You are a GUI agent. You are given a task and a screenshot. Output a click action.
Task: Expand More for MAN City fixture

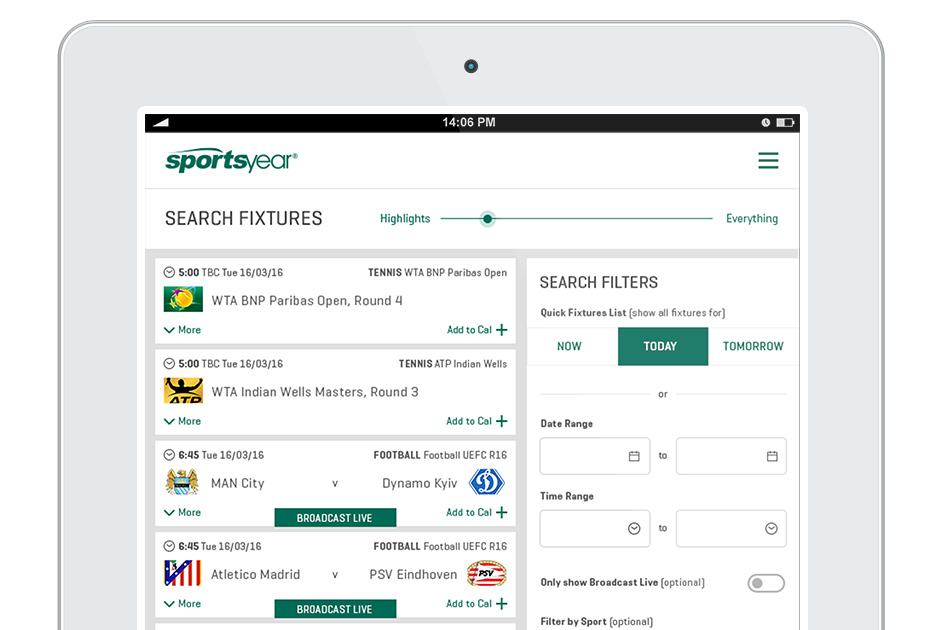(182, 513)
